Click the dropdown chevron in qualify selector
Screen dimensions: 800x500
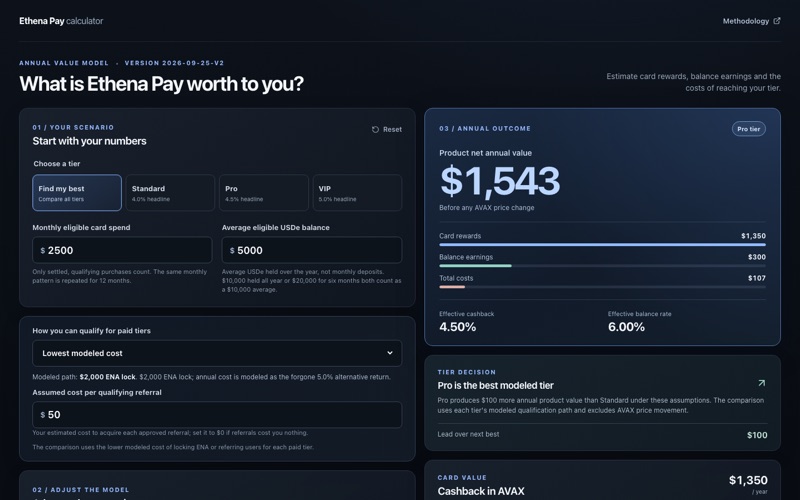click(x=390, y=353)
